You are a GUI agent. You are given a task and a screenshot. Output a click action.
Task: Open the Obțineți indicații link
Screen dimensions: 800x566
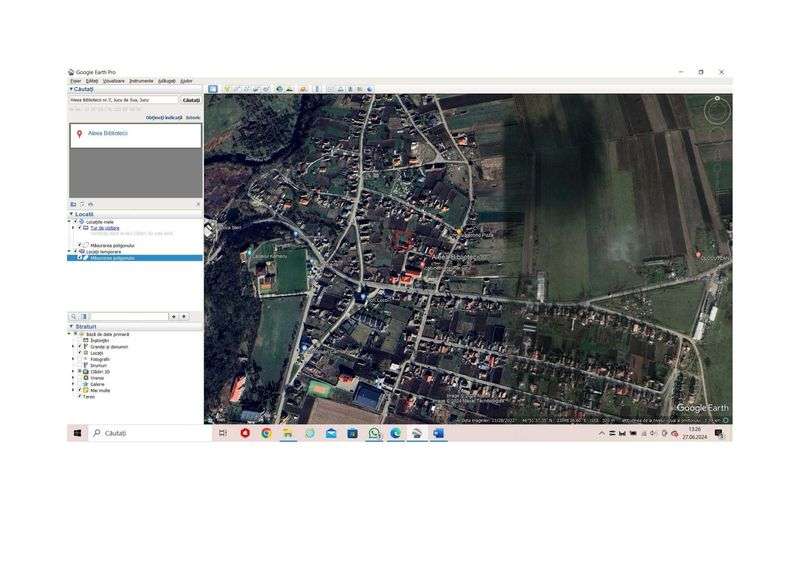164,117
